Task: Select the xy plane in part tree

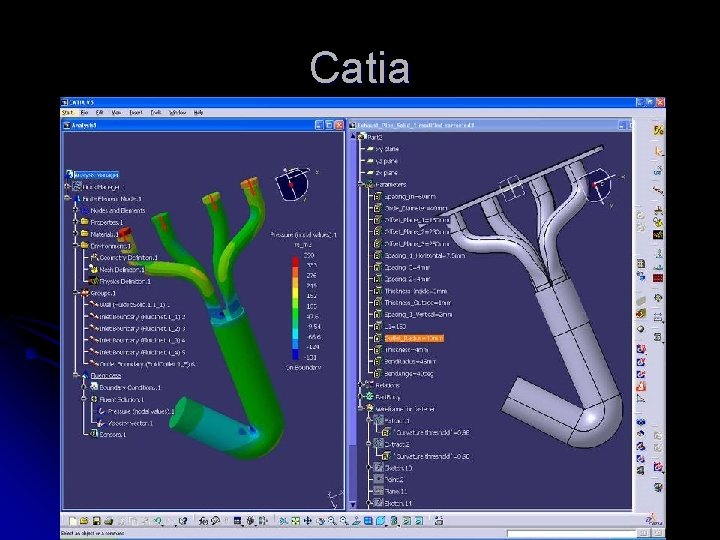Action: 387,149
